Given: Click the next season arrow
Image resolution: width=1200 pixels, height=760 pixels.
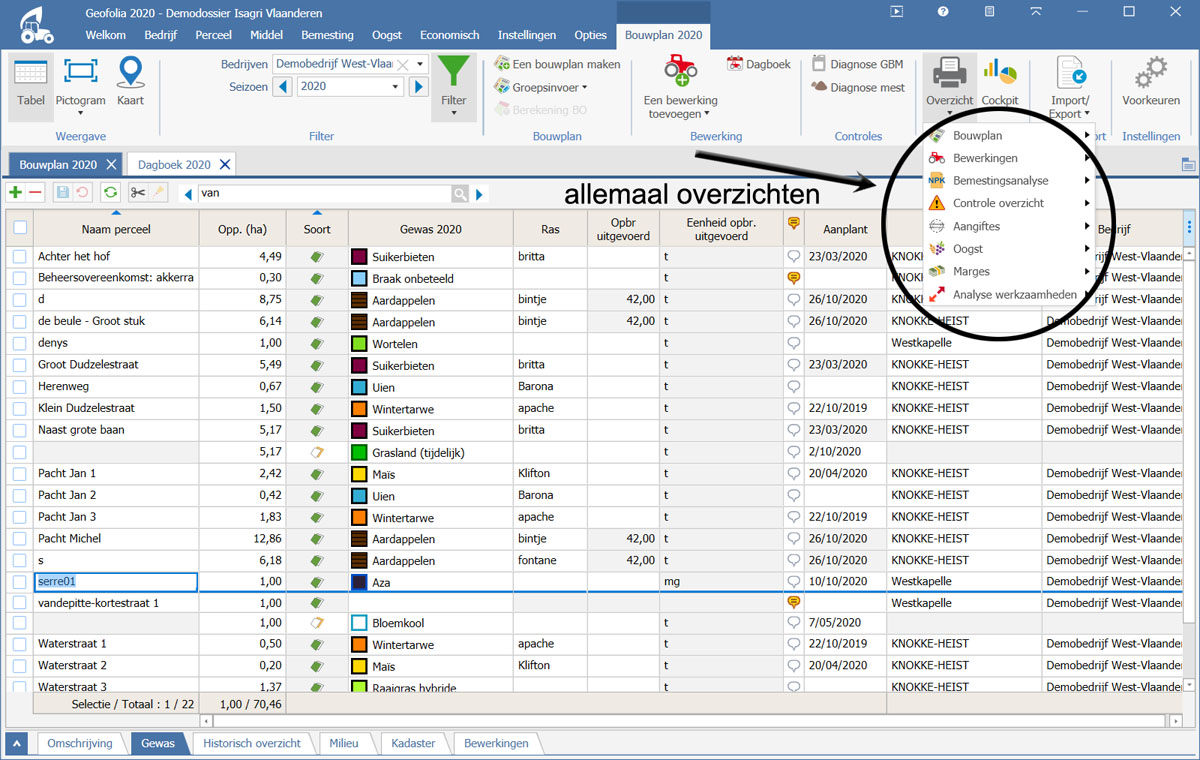Looking at the screenshot, I should pos(418,87).
